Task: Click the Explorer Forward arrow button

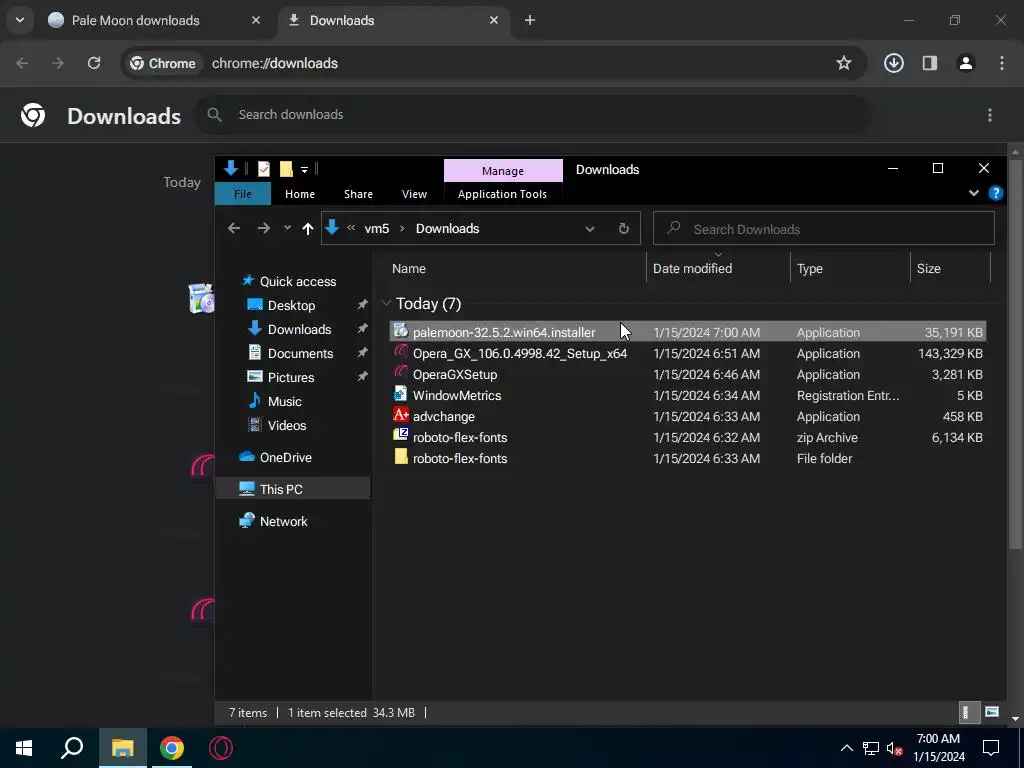Action: (264, 229)
